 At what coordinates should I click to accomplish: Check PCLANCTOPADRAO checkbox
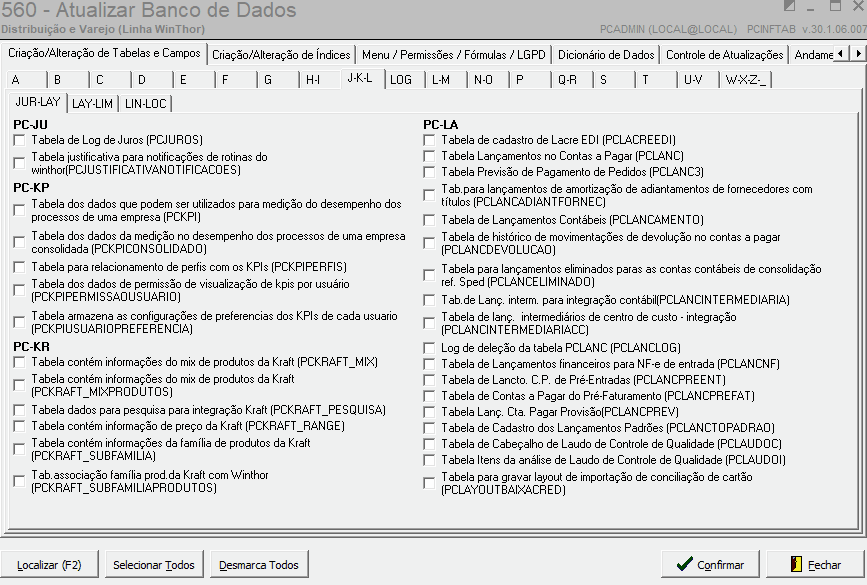tap(429, 429)
